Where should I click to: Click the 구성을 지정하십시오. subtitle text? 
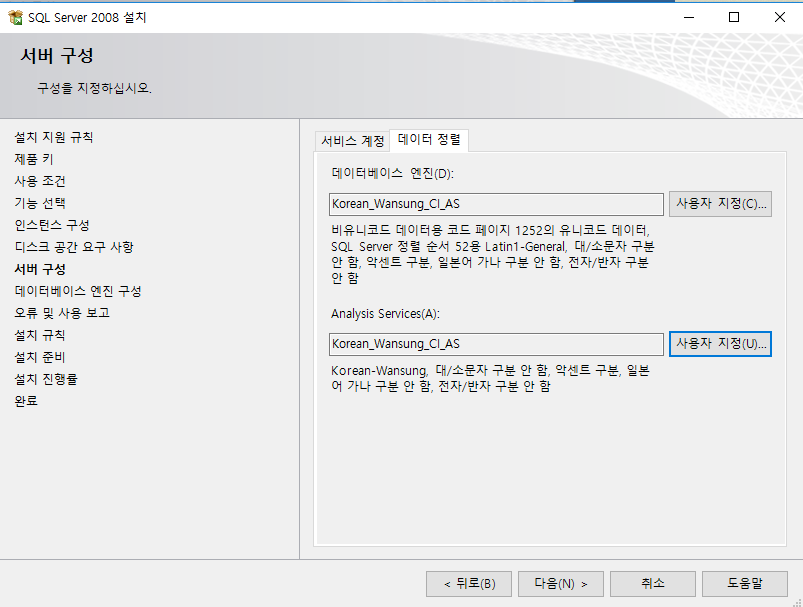coord(94,88)
